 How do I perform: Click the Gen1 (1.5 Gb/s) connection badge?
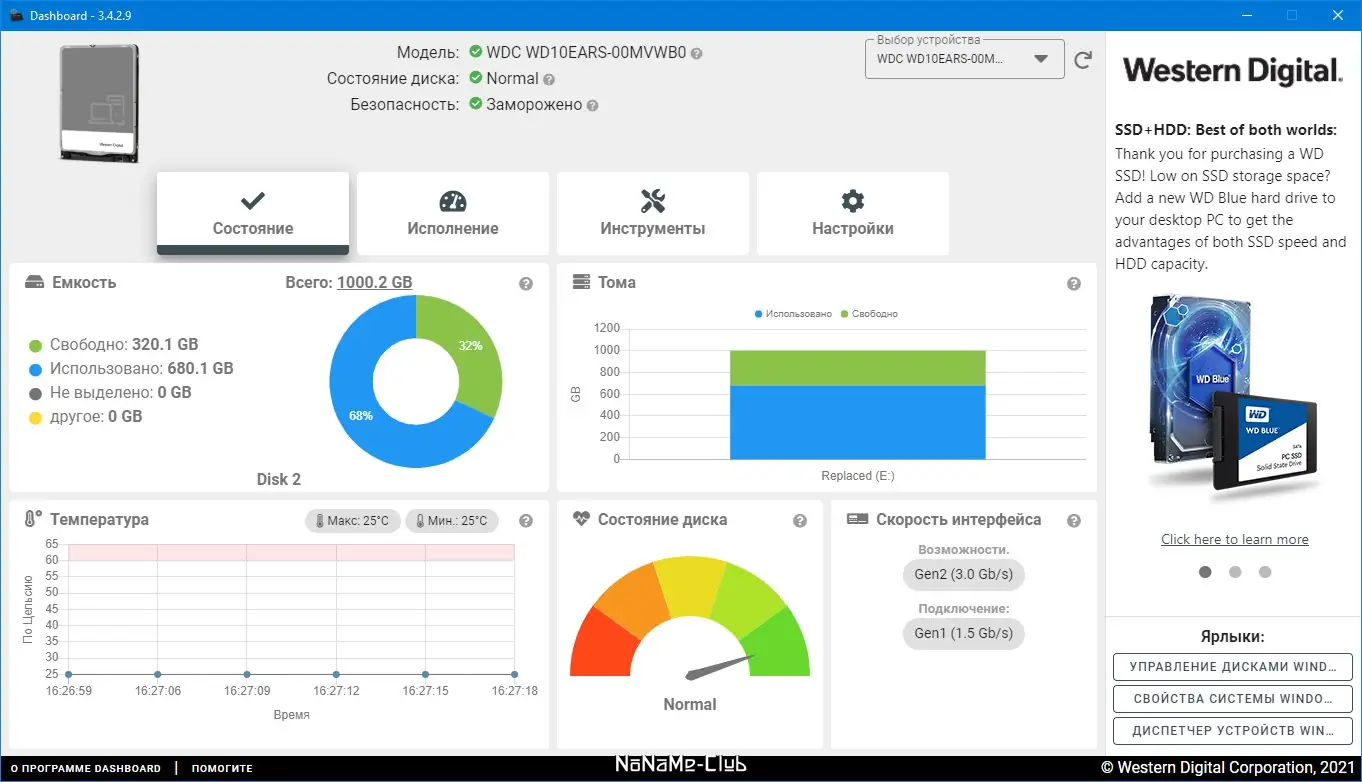point(964,633)
